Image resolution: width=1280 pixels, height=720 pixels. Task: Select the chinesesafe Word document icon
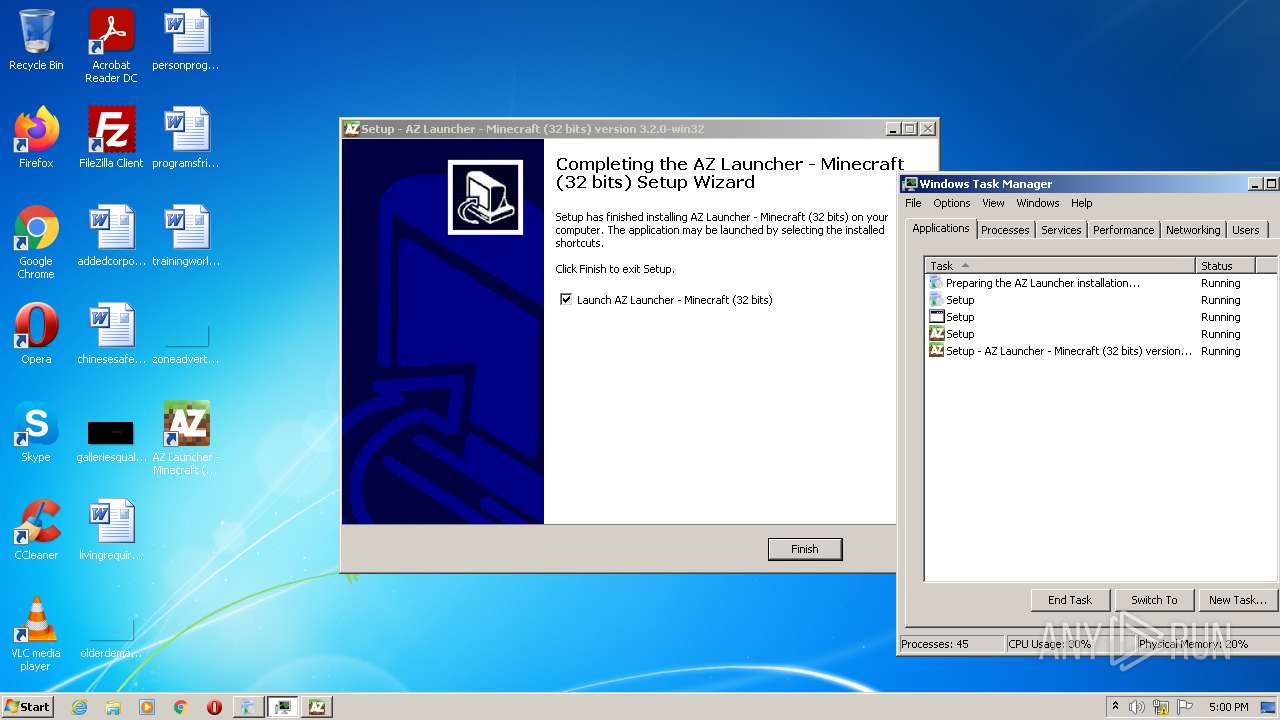pyautogui.click(x=111, y=334)
